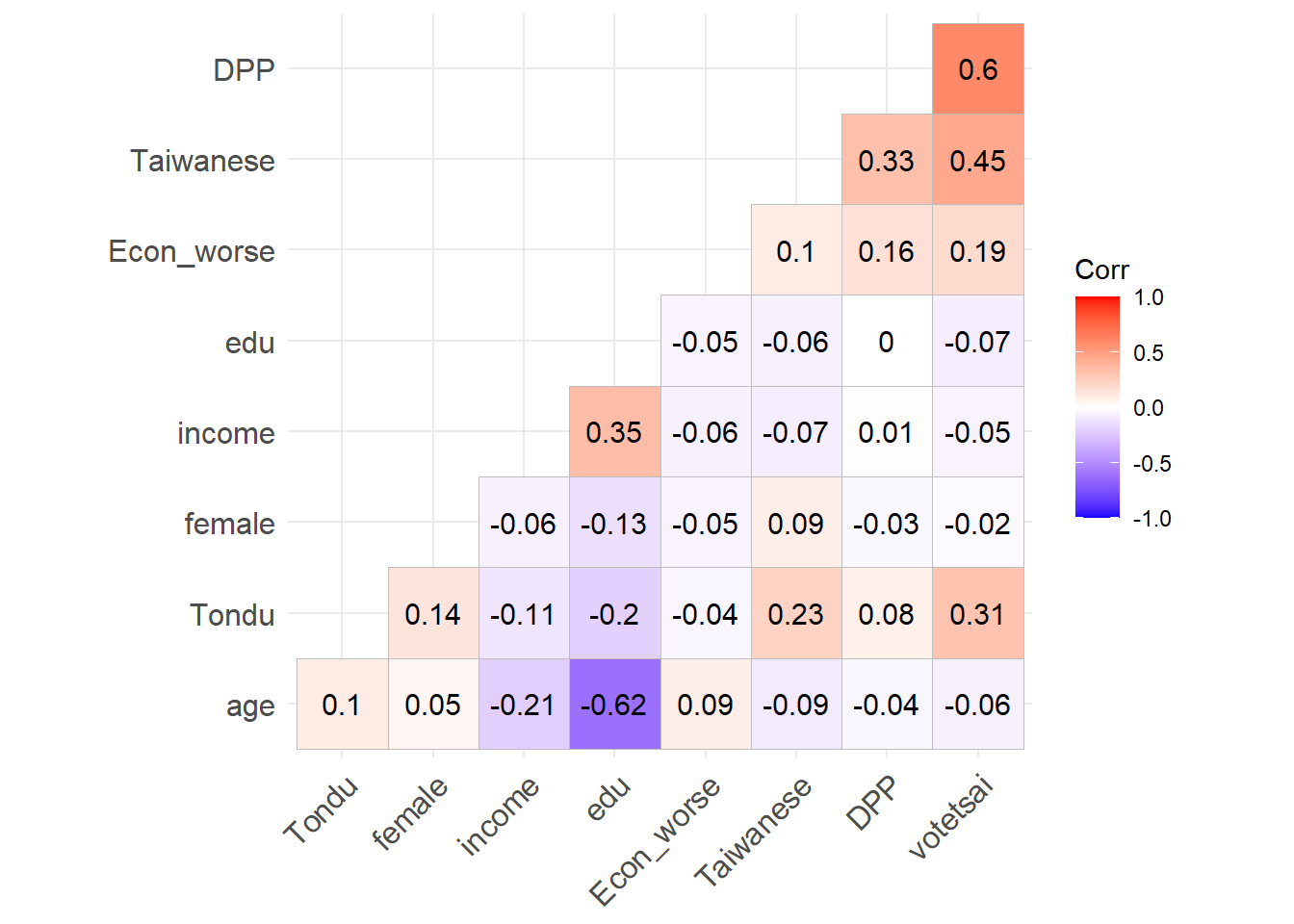This screenshot has width=1294, height=924.
Task: Click the legend tick label 0.5
Action: pyautogui.click(x=1149, y=353)
